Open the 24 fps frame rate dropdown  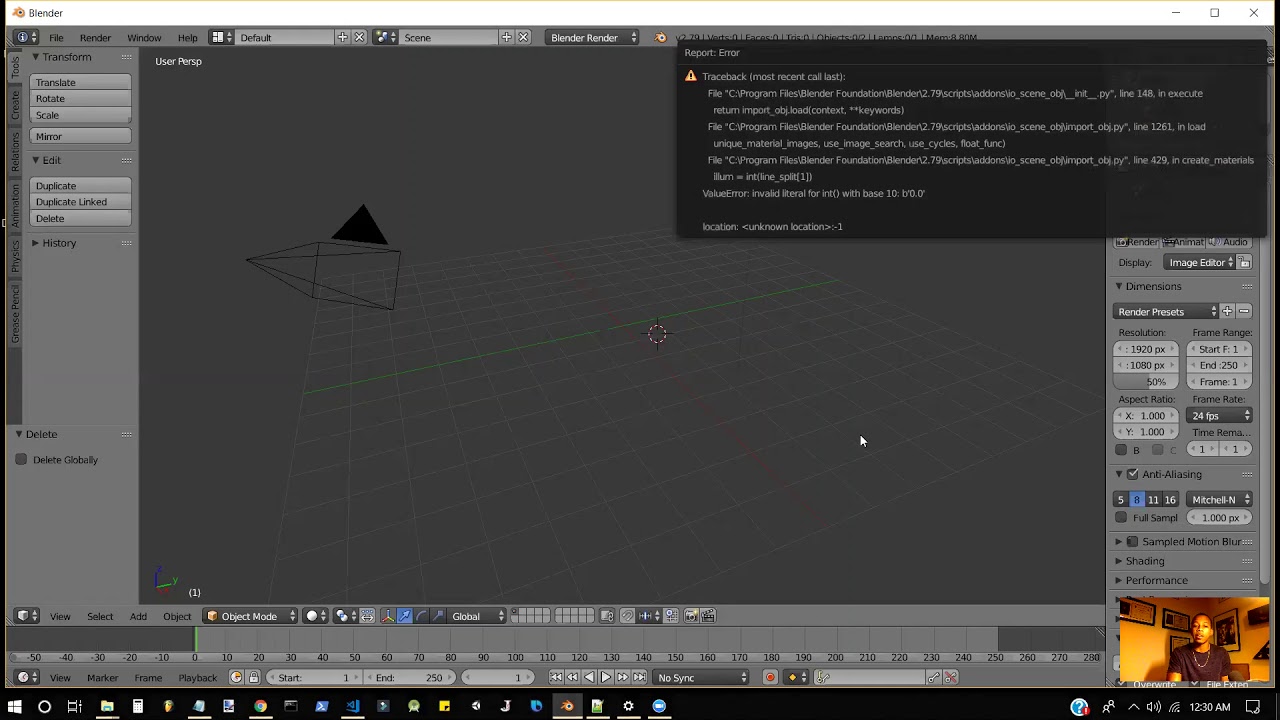click(1220, 416)
